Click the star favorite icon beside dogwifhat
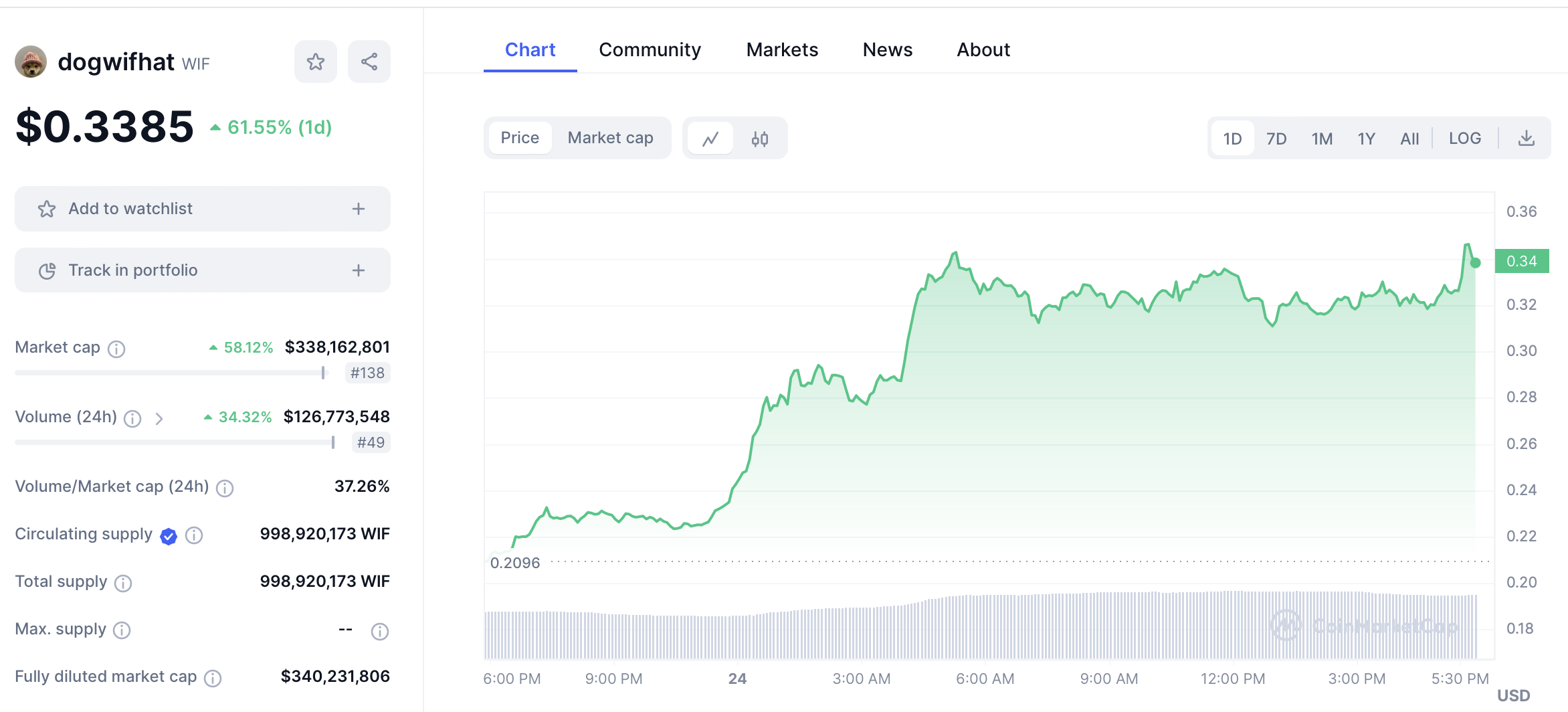Screen dimensions: 1568x712 pos(315,62)
